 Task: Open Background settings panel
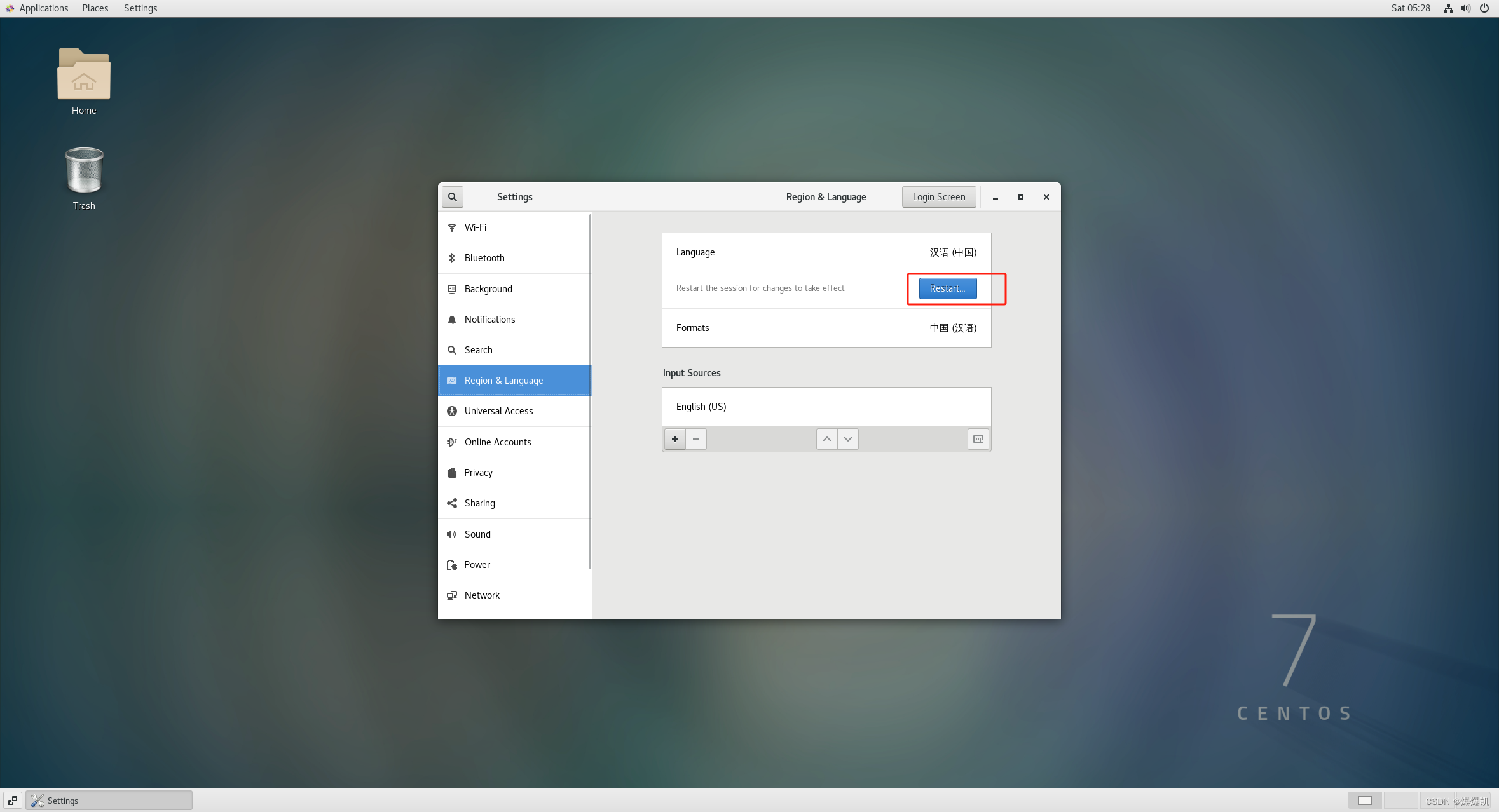click(x=514, y=289)
